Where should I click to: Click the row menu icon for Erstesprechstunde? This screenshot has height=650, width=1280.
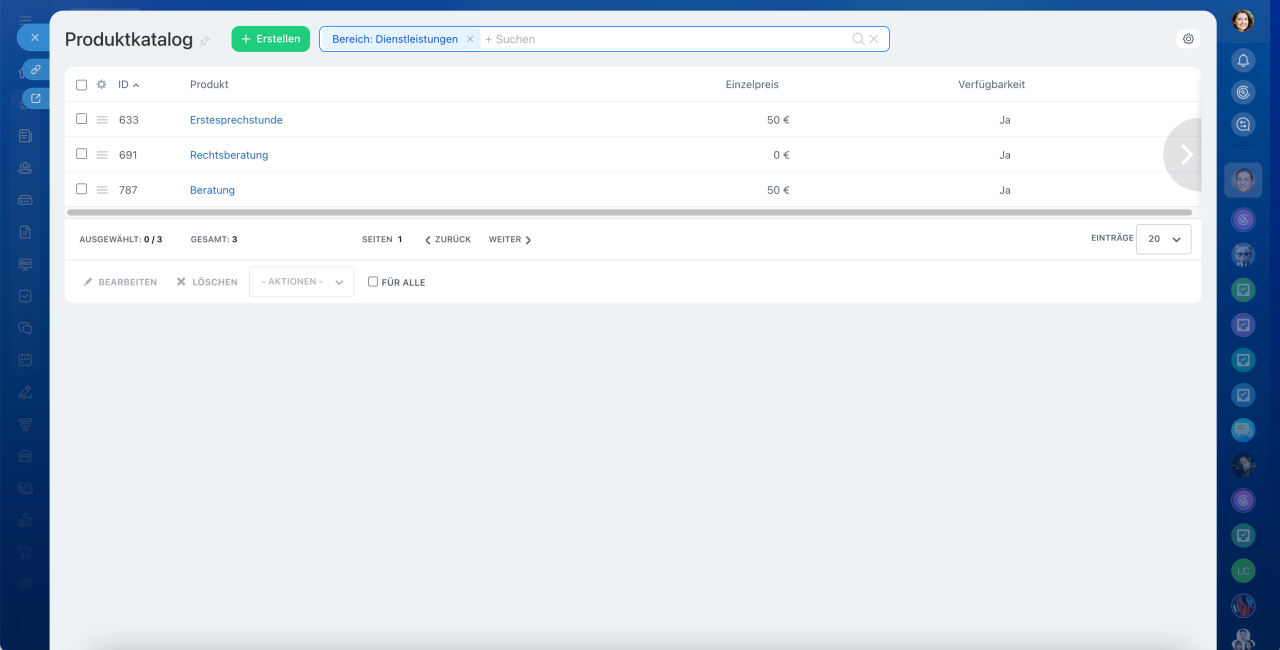(x=102, y=120)
